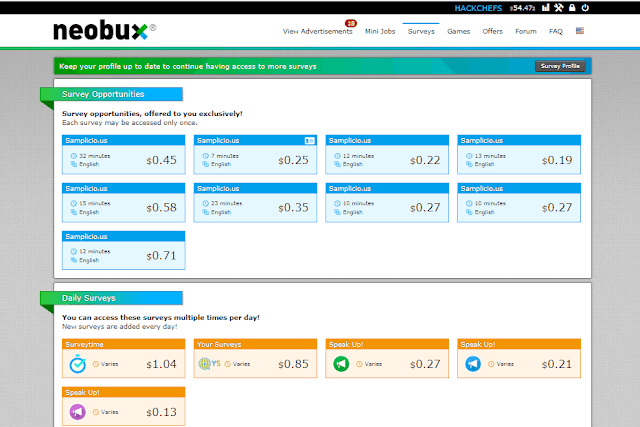This screenshot has width=640, height=427.
Task: Open the Offers page
Action: (x=492, y=31)
